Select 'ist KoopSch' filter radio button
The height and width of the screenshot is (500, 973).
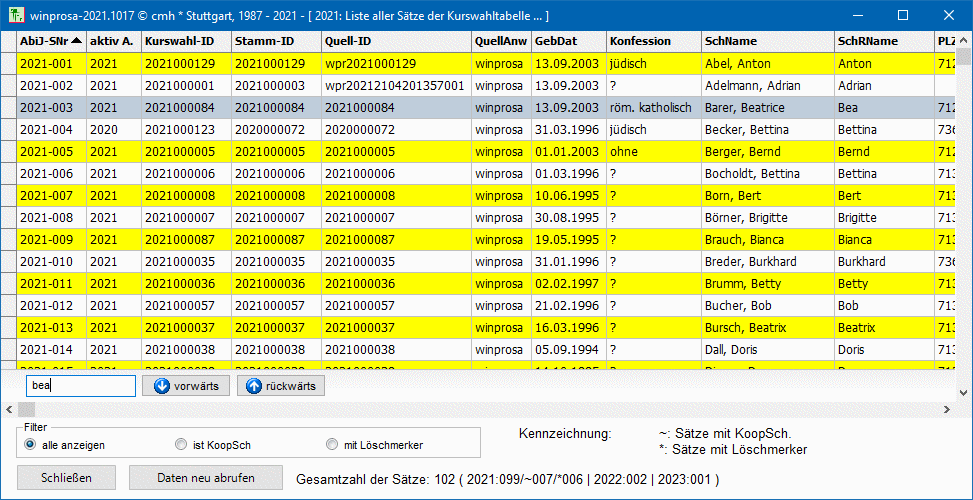pyautogui.click(x=181, y=444)
